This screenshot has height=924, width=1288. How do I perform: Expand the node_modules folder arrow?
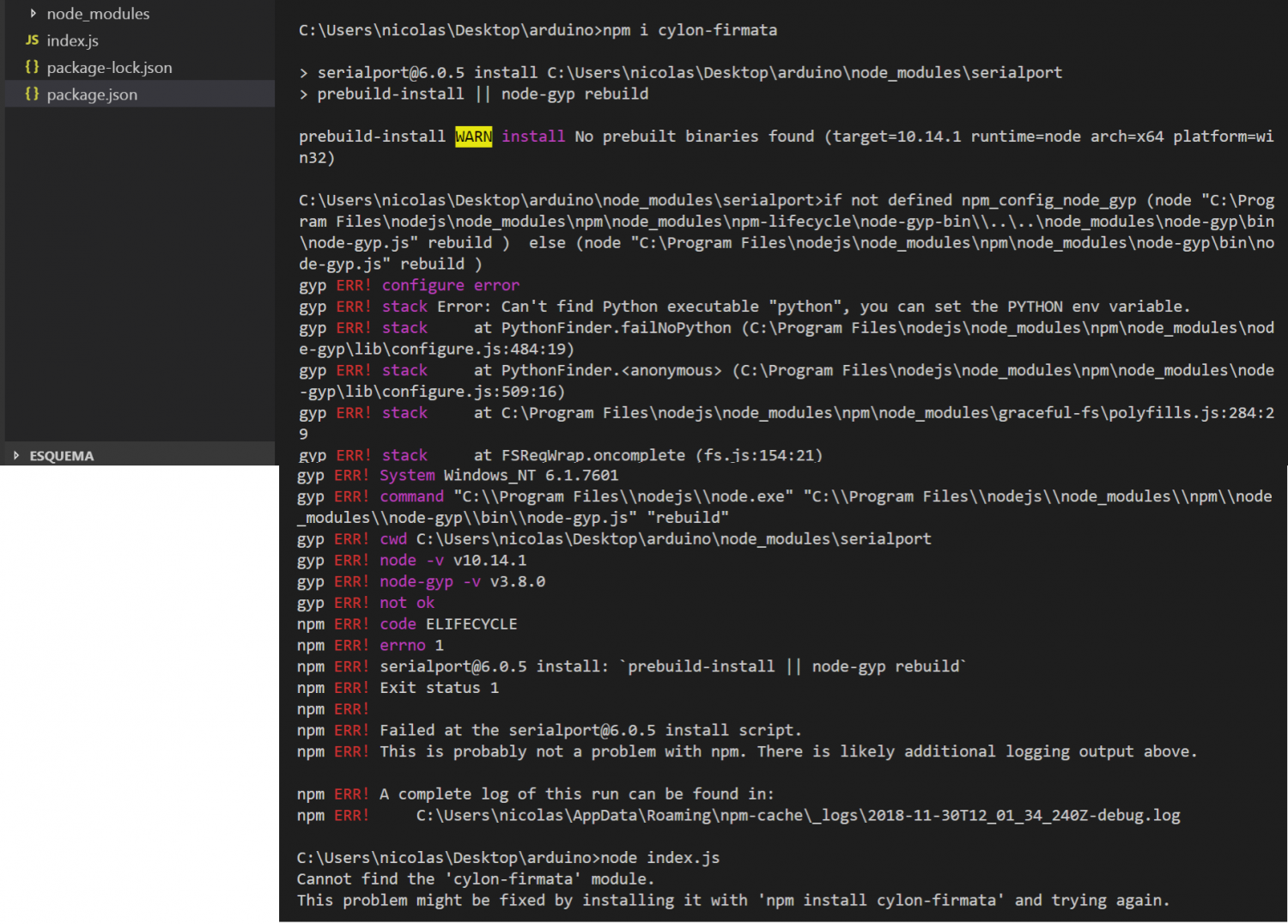click(33, 14)
